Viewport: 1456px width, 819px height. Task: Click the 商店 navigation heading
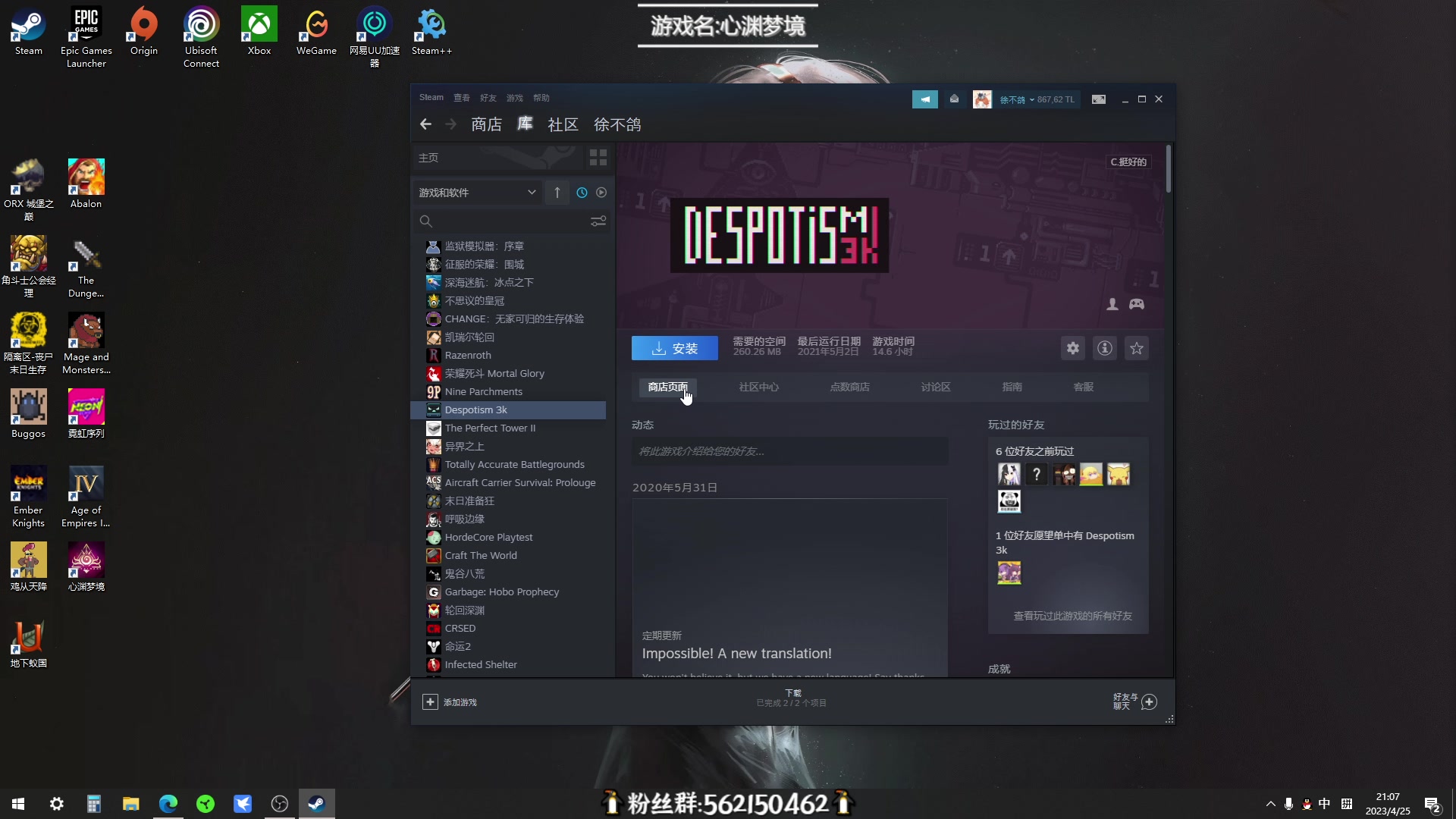(486, 124)
